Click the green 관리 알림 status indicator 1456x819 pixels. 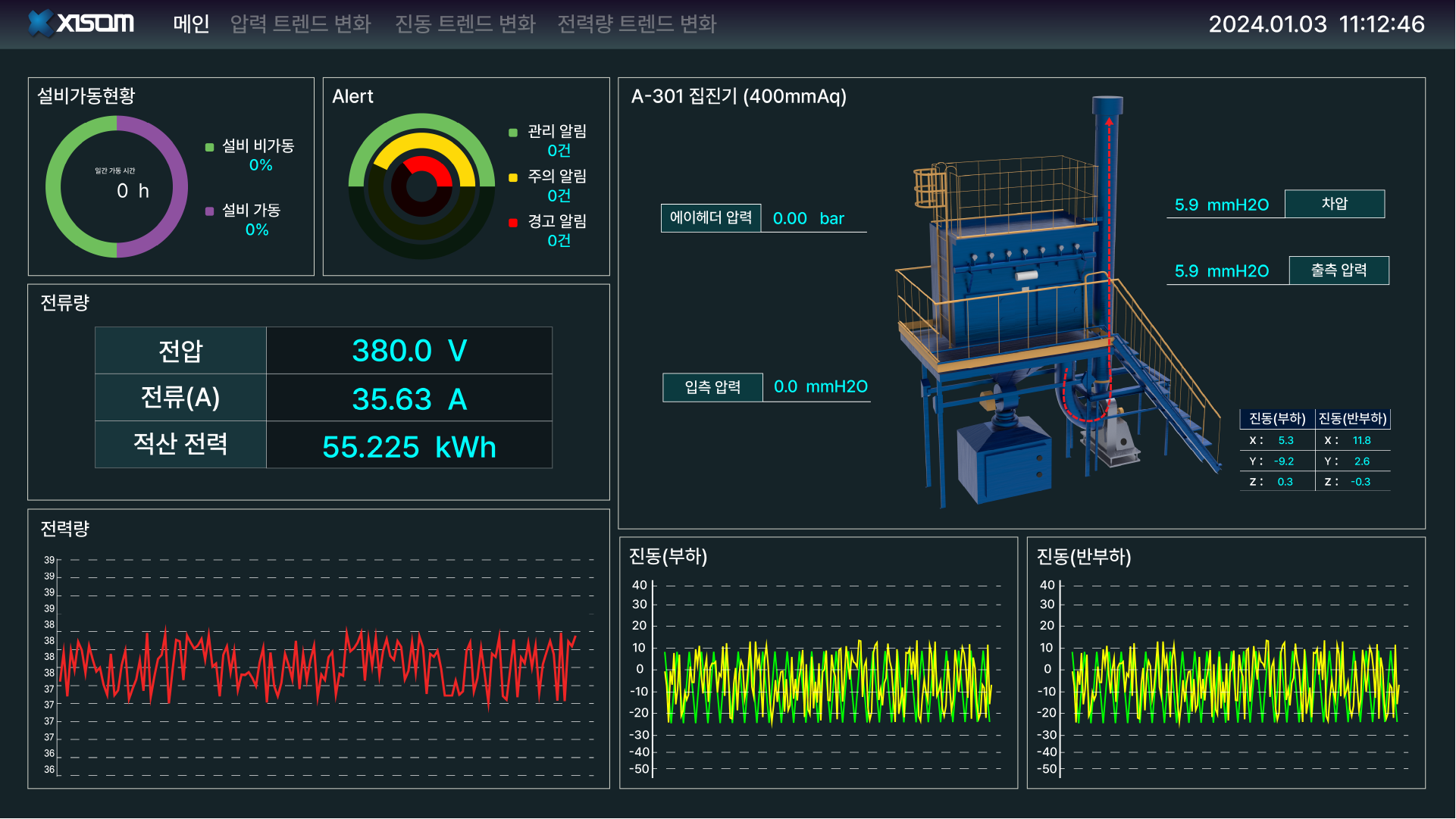coord(514,132)
